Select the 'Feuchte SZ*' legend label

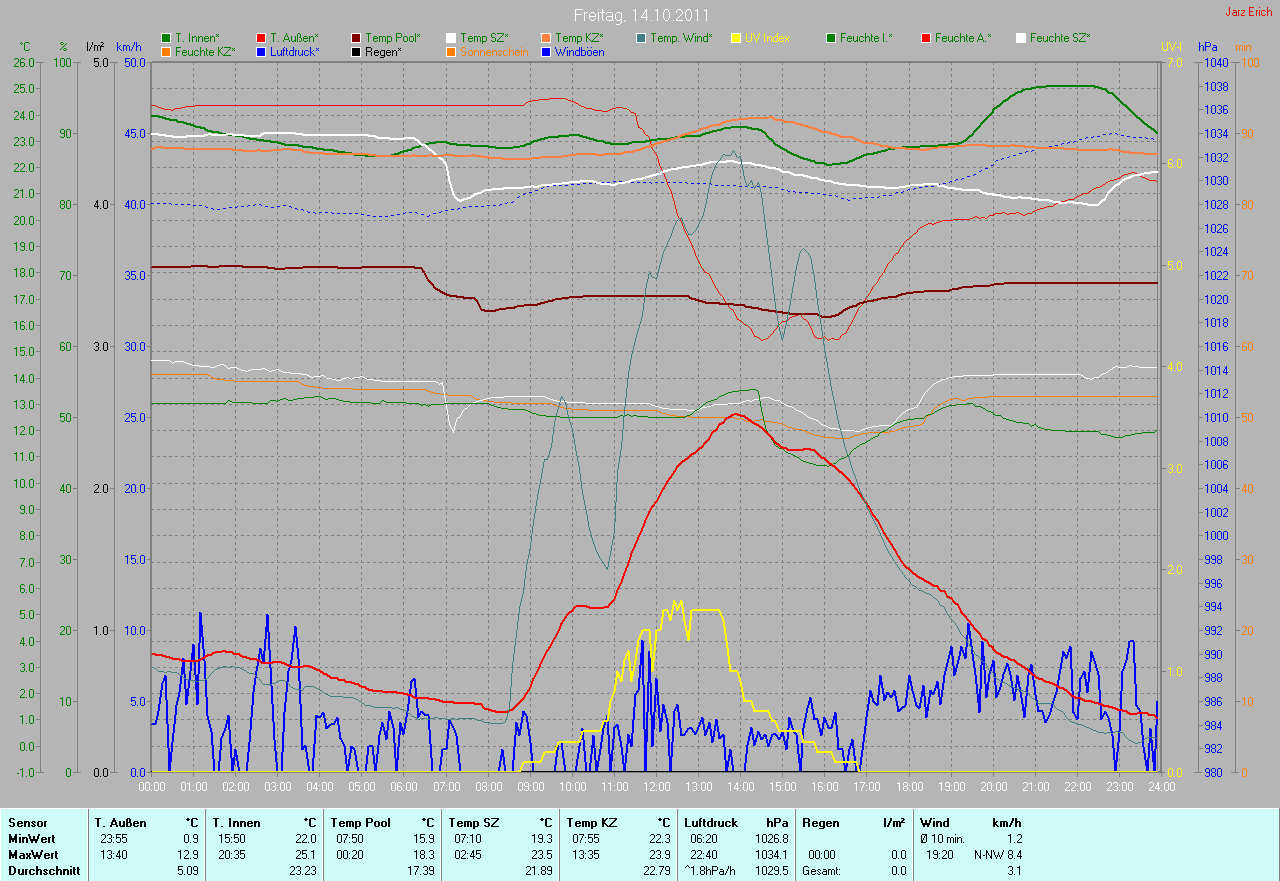(x=1060, y=38)
